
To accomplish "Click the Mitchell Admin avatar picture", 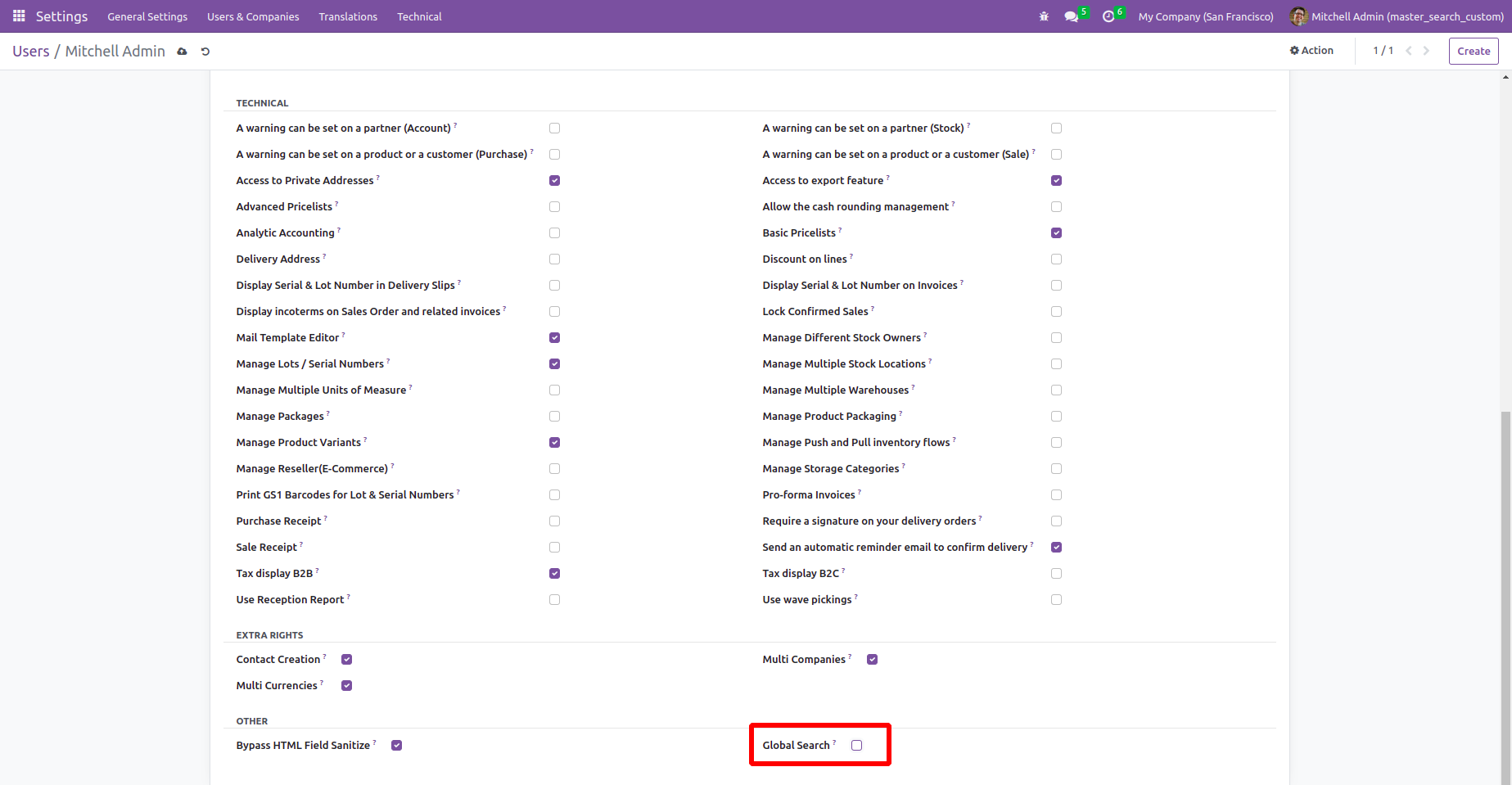I will [x=1298, y=16].
